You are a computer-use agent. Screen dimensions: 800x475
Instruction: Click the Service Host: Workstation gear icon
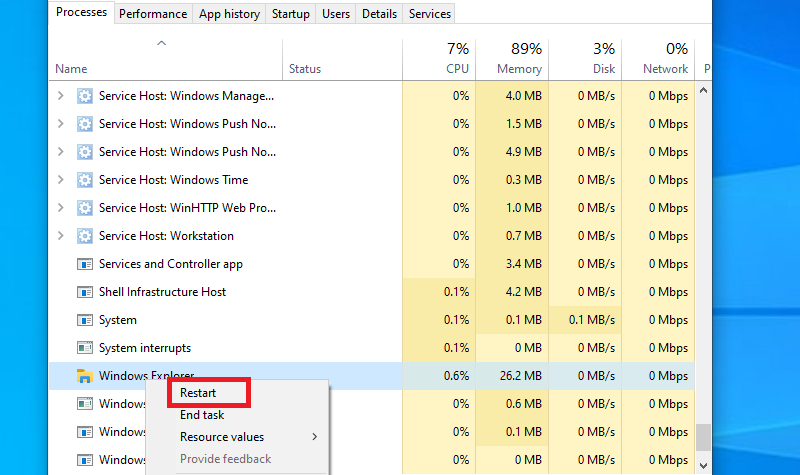click(x=85, y=236)
